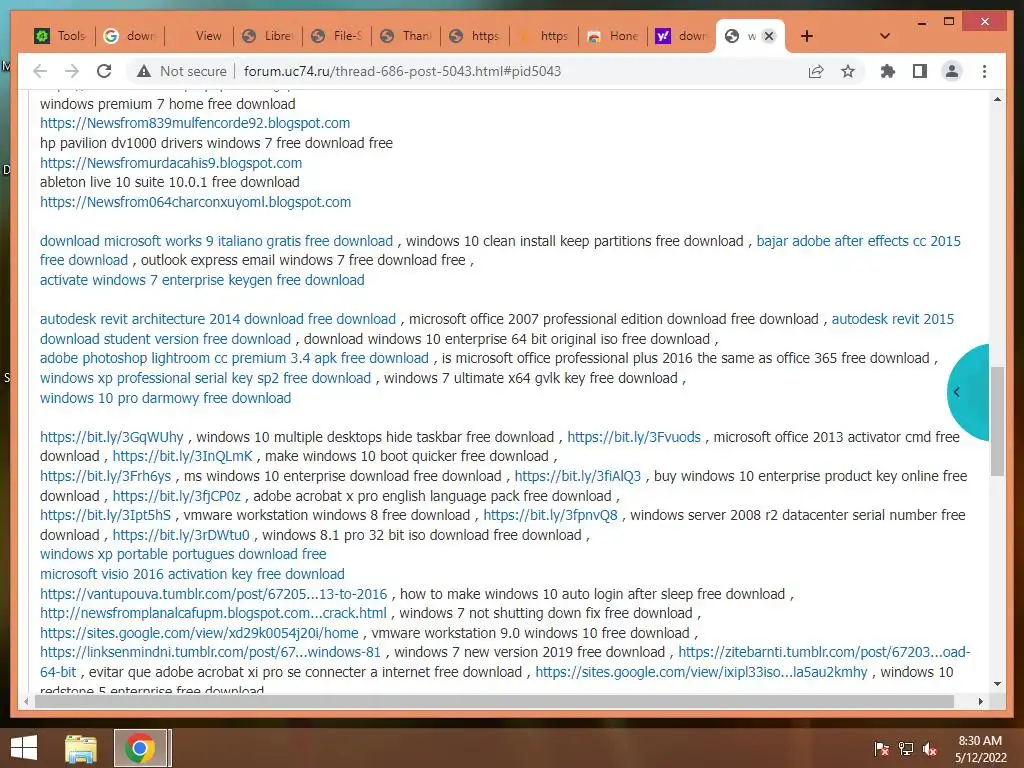The image size is (1024, 768).
Task: Open sites.google.com/view/ixipl33iso link
Action: pos(701,672)
